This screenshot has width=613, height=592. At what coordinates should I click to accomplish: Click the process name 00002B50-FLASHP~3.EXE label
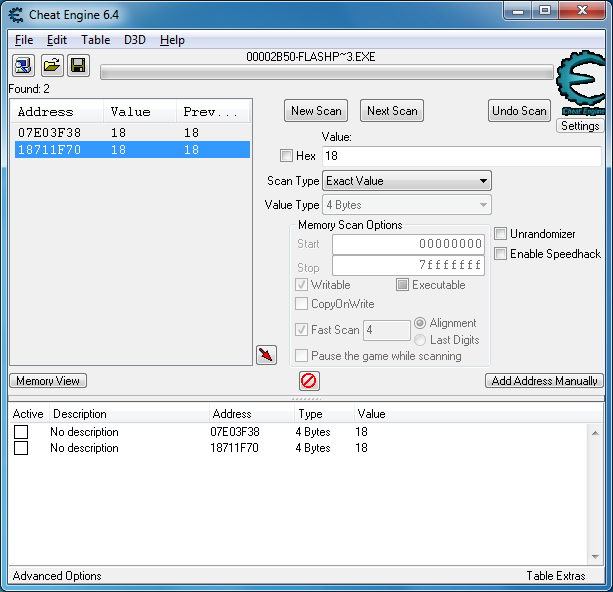[310, 57]
